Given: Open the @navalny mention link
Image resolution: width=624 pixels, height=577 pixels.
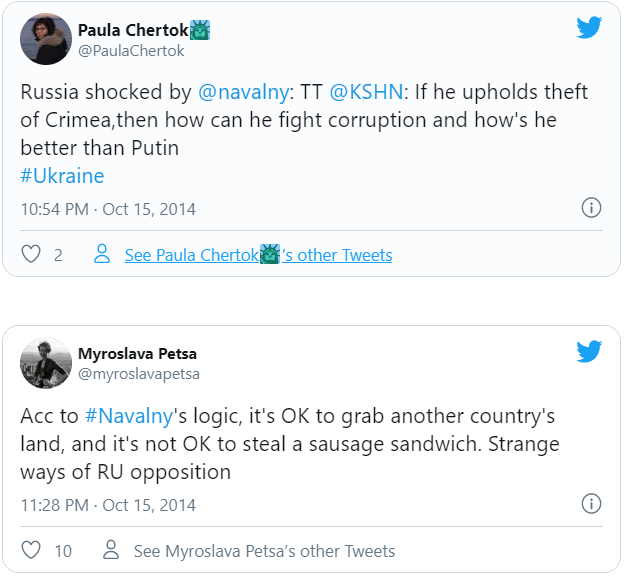Looking at the screenshot, I should [243, 92].
